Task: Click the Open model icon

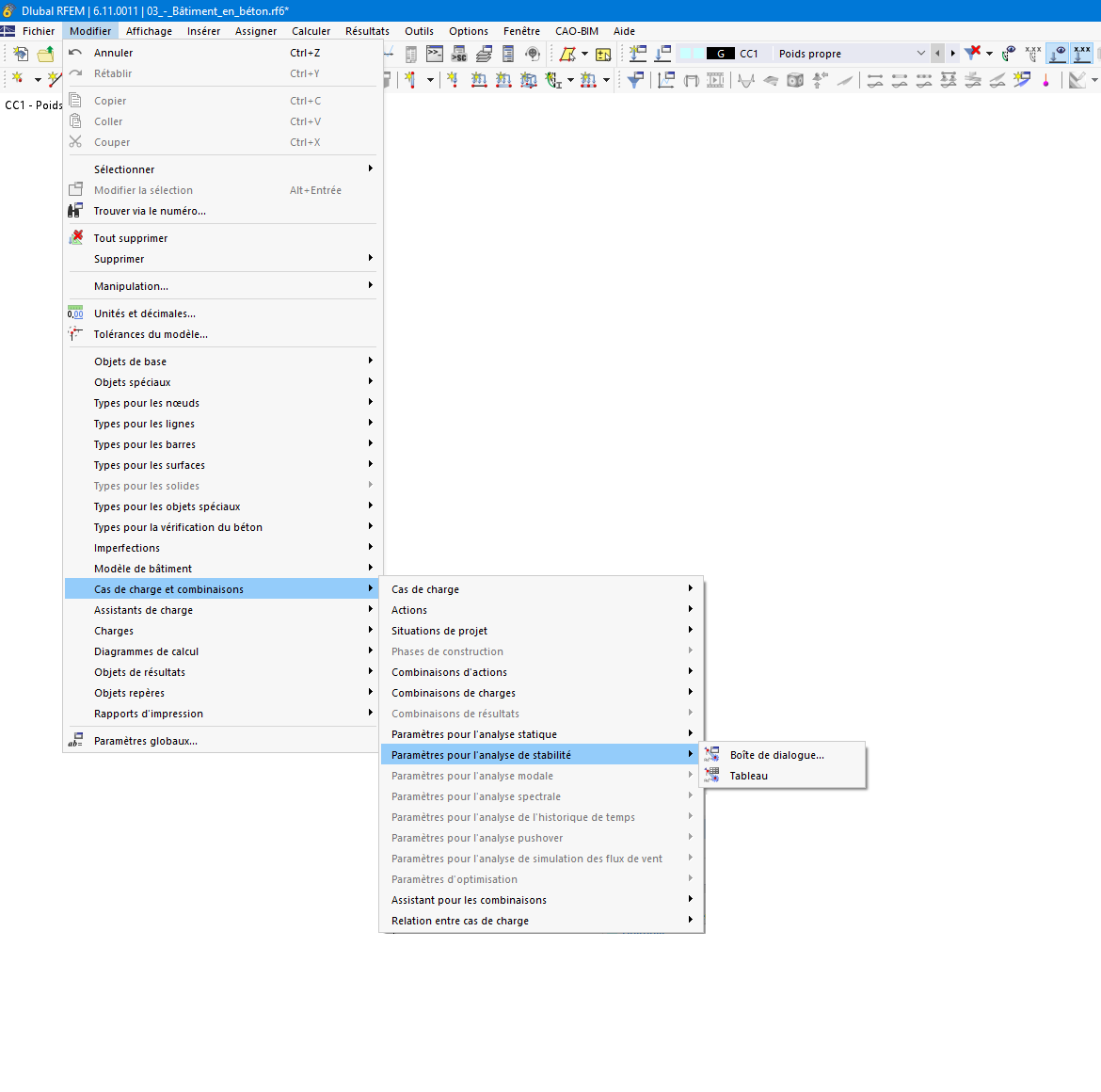Action: click(x=46, y=54)
